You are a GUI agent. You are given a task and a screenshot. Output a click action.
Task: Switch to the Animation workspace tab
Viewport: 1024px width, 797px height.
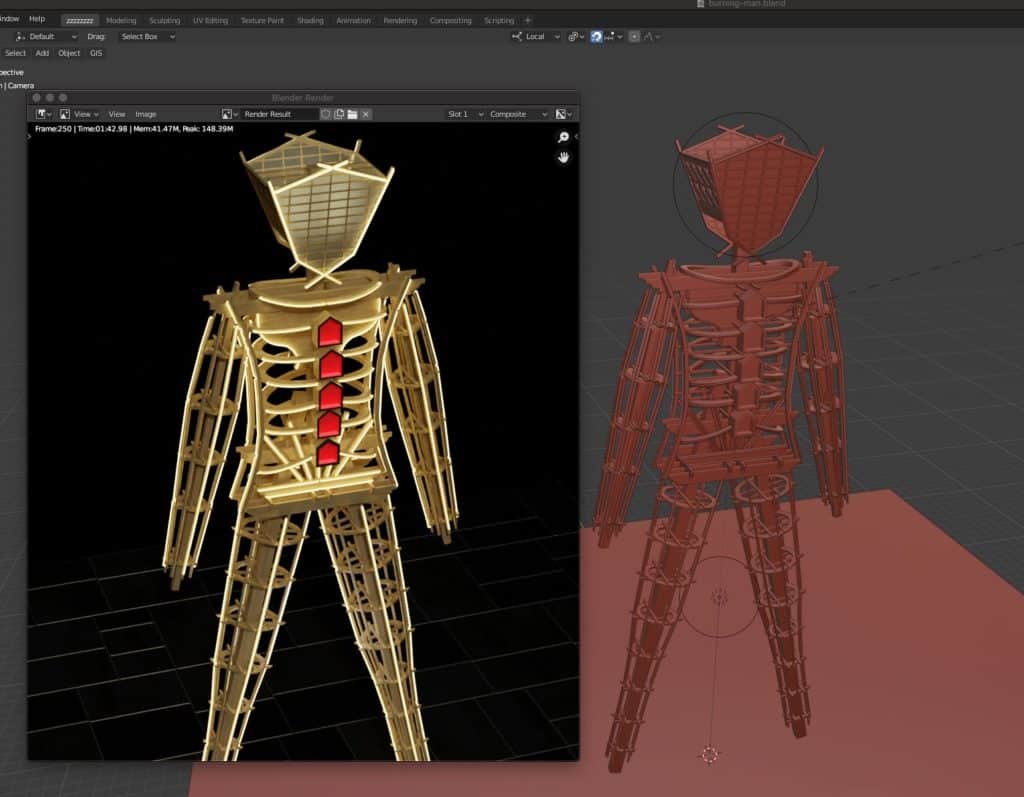[353, 20]
